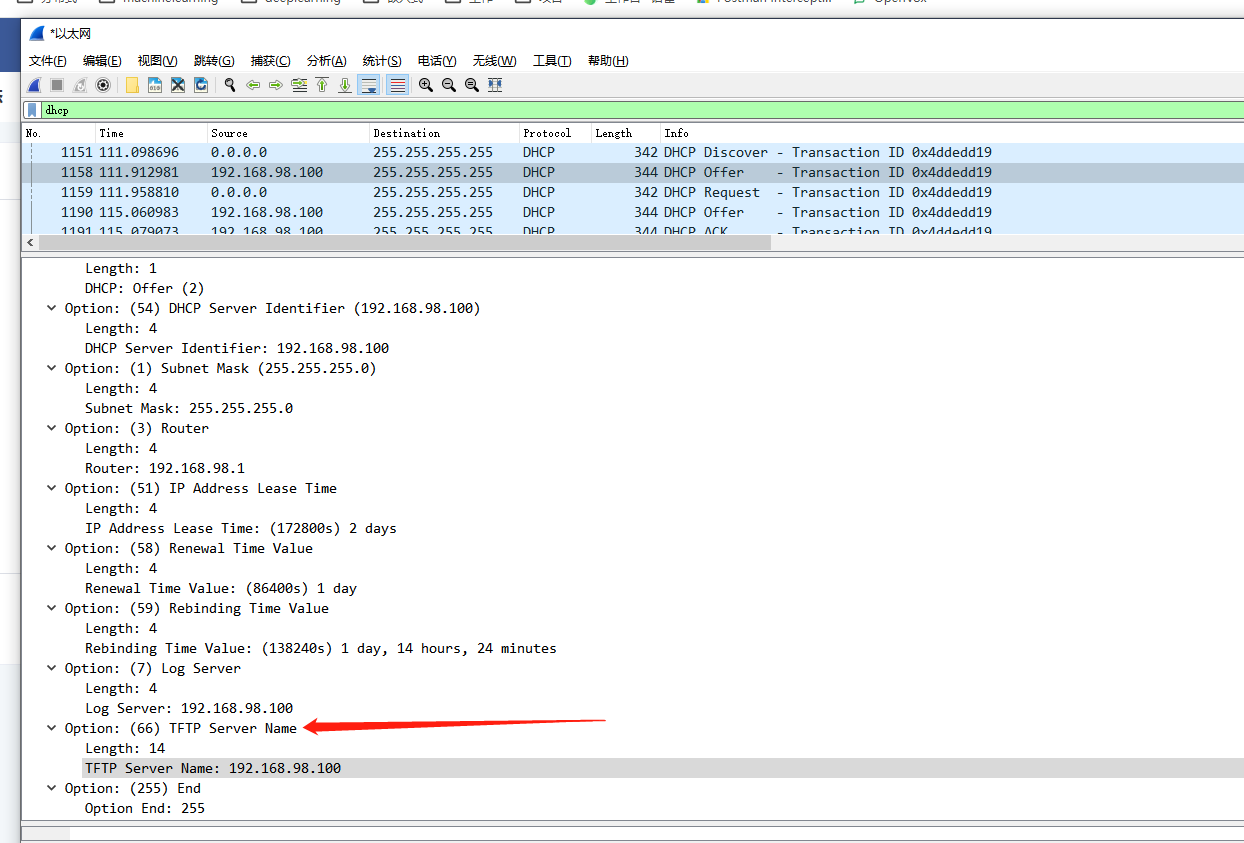The height and width of the screenshot is (843, 1244).
Task: Sort packets by the Destination column
Action: tap(444, 133)
